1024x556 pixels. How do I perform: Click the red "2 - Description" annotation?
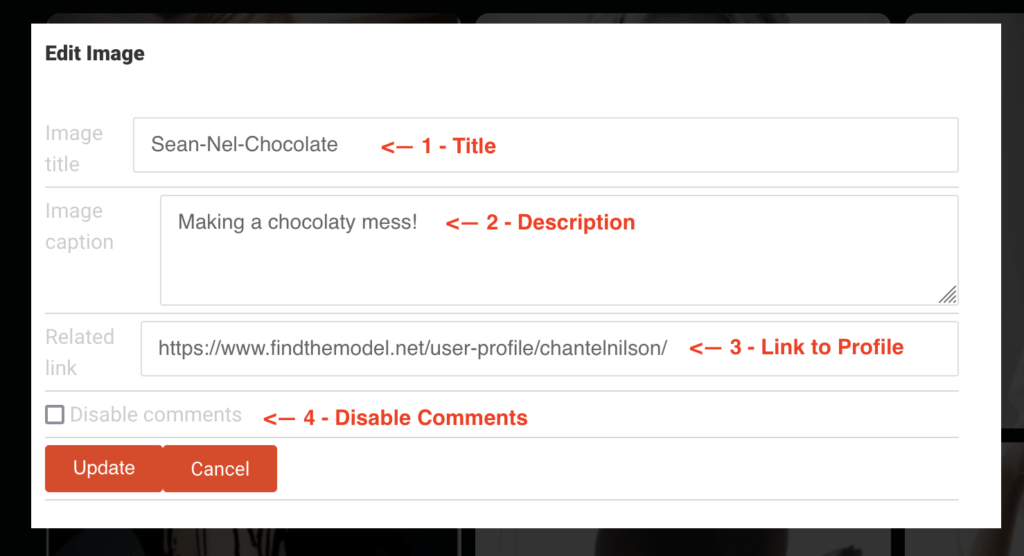(x=540, y=222)
